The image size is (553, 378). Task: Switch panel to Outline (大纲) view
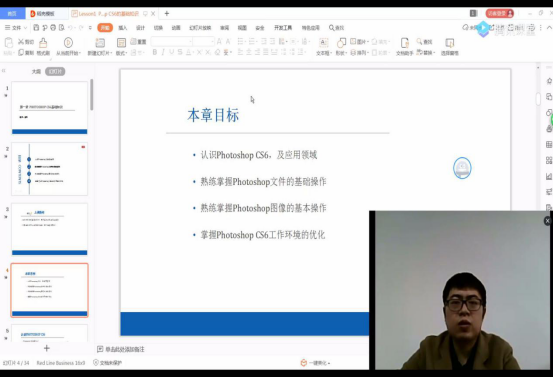(x=36, y=72)
